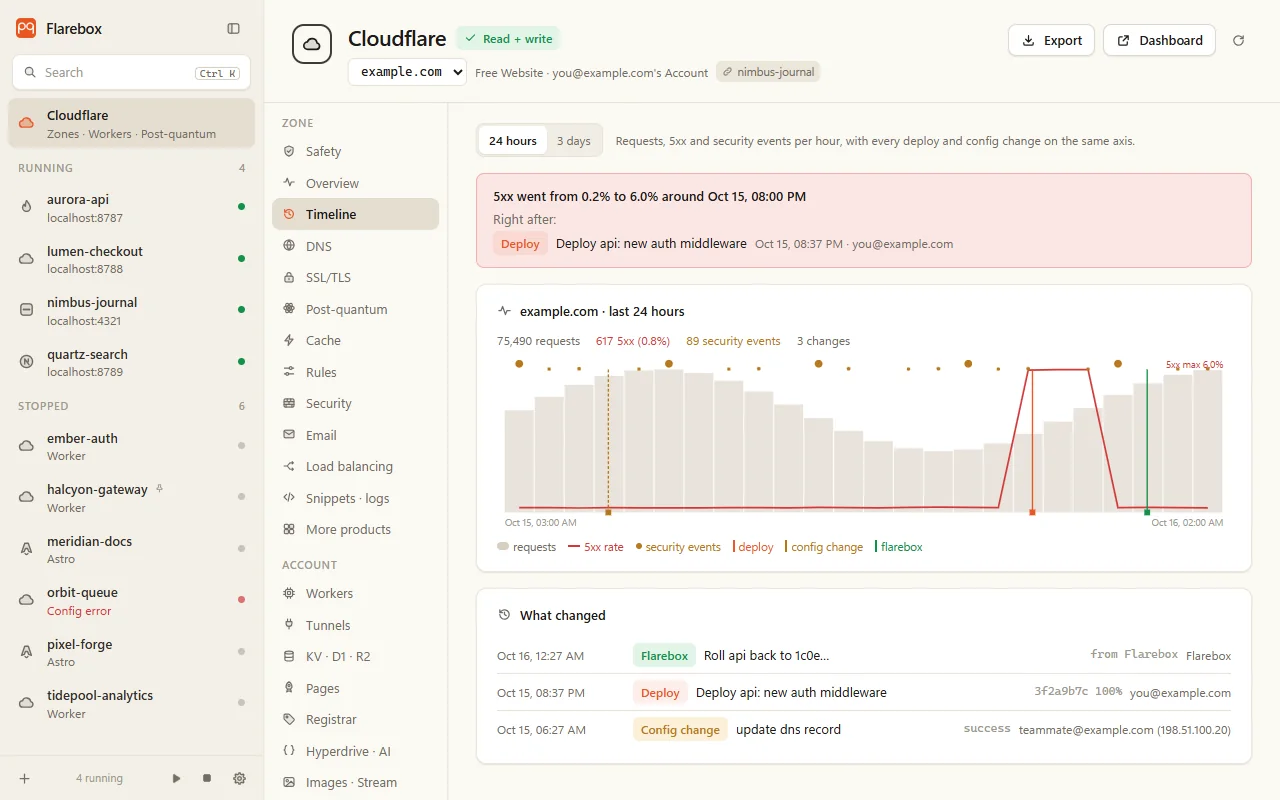This screenshot has height=800, width=1280.
Task: Click the Read + write permission badge
Action: click(508, 39)
